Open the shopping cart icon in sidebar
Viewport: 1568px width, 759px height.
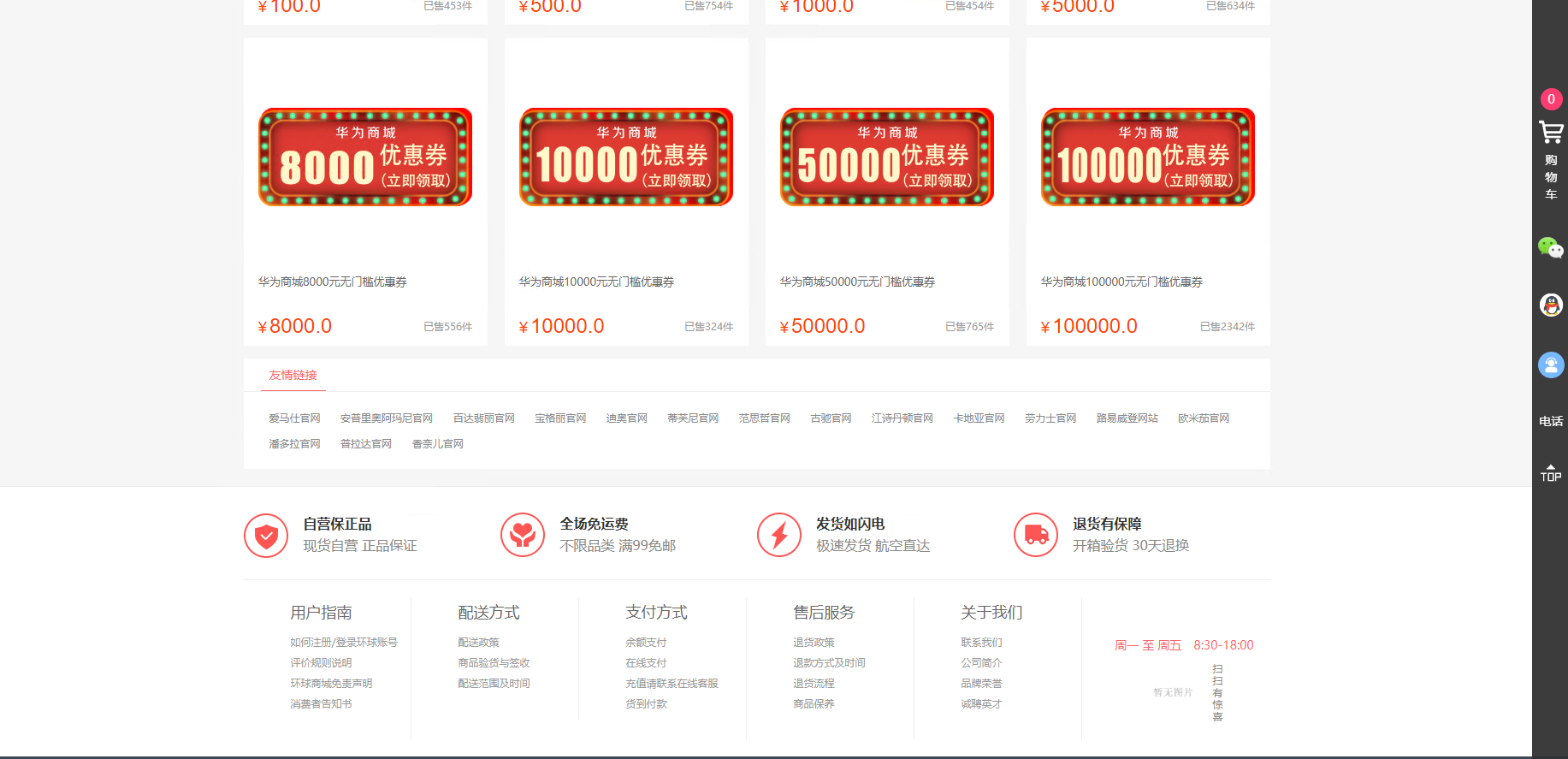pos(1551,132)
